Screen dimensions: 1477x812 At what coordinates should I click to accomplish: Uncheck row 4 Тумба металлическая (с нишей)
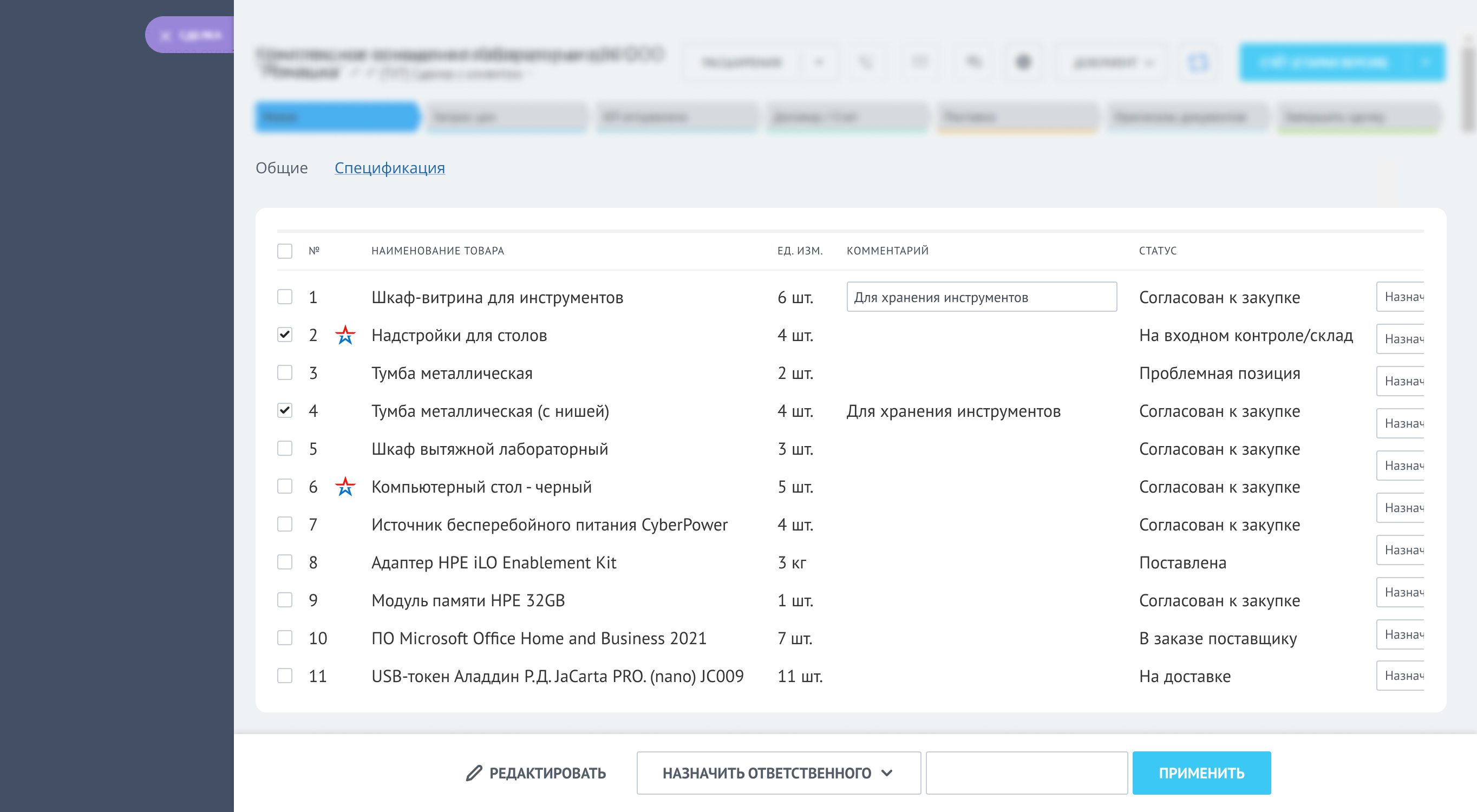click(284, 410)
